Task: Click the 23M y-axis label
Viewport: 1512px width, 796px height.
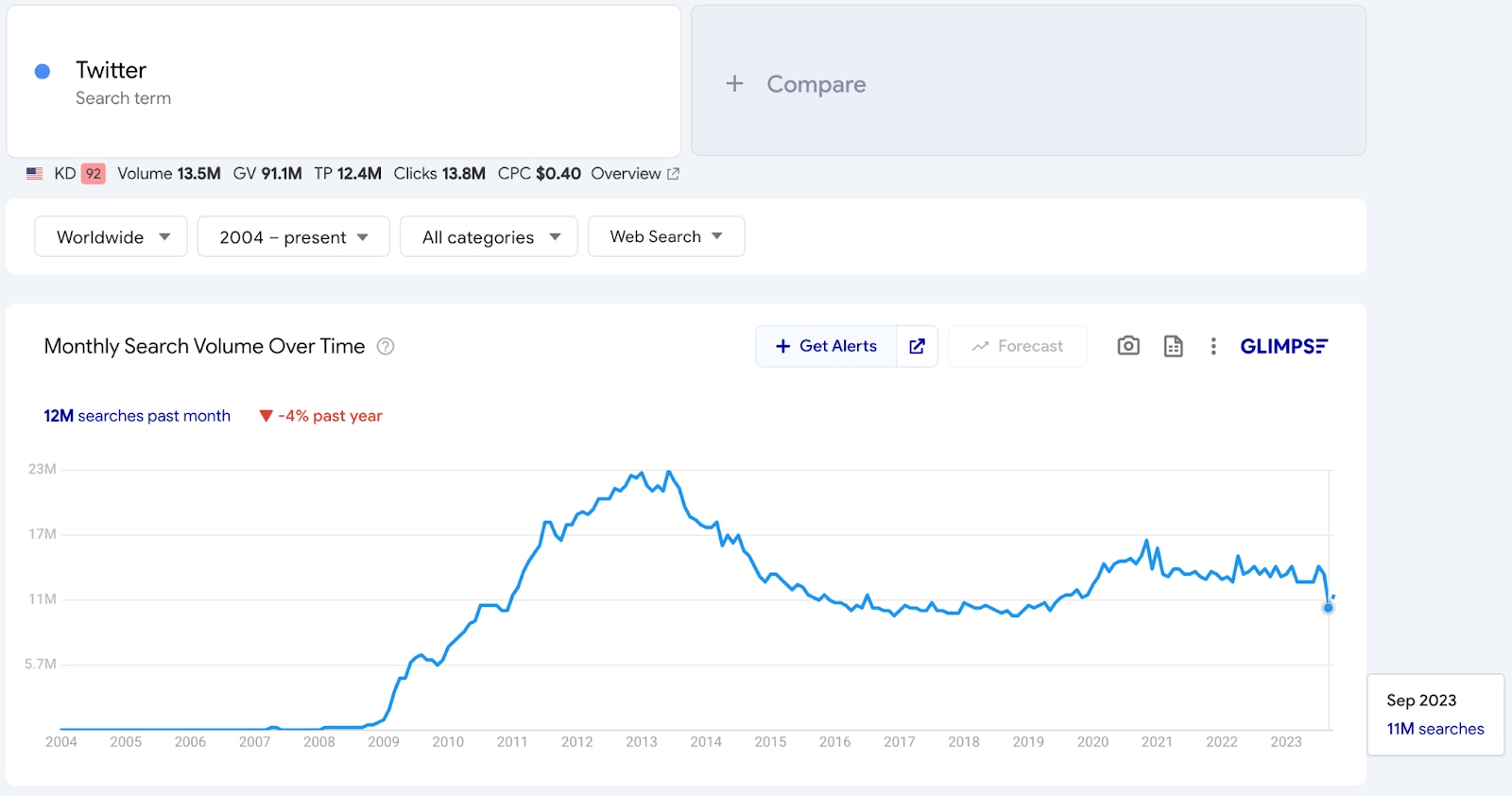Action: coord(43,469)
